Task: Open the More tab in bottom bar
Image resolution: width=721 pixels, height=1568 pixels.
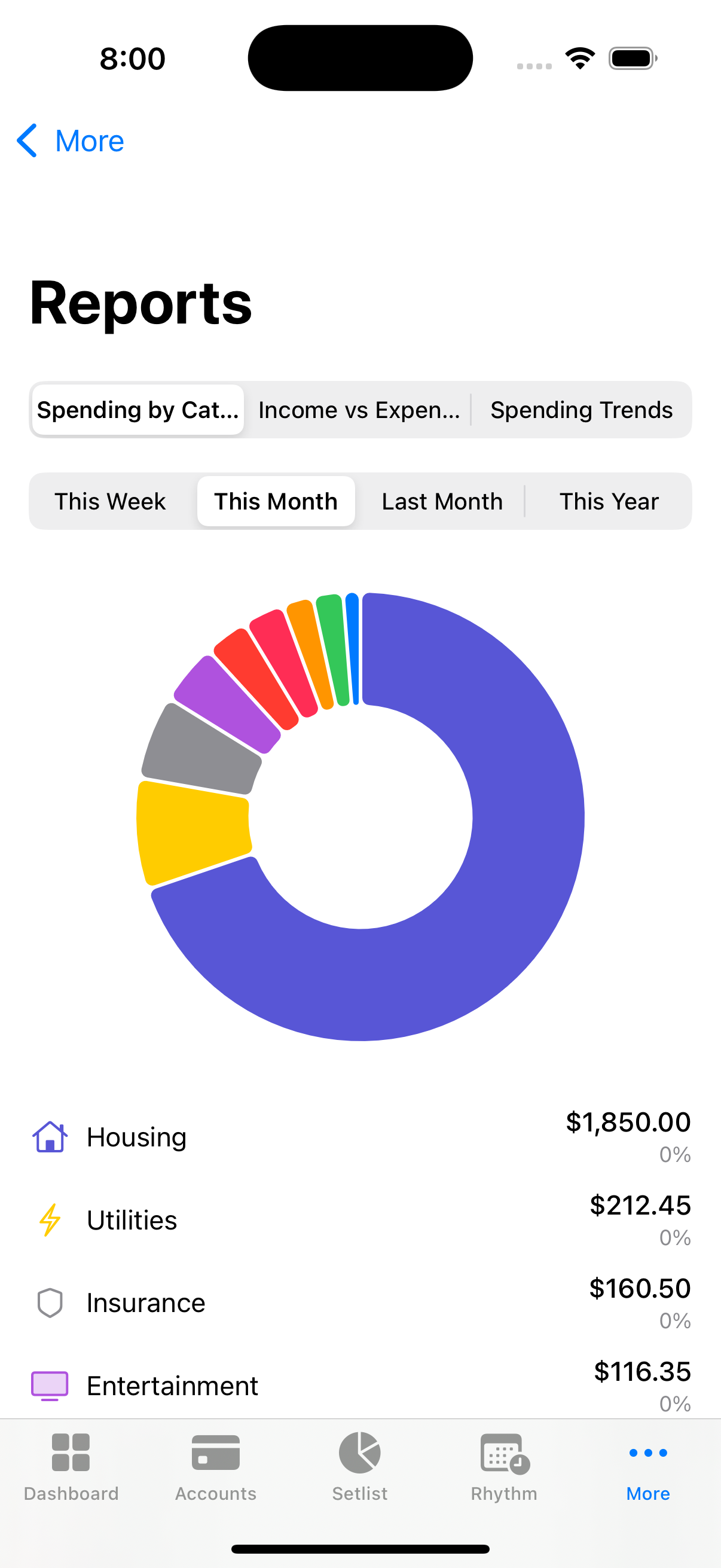Action: click(648, 1467)
